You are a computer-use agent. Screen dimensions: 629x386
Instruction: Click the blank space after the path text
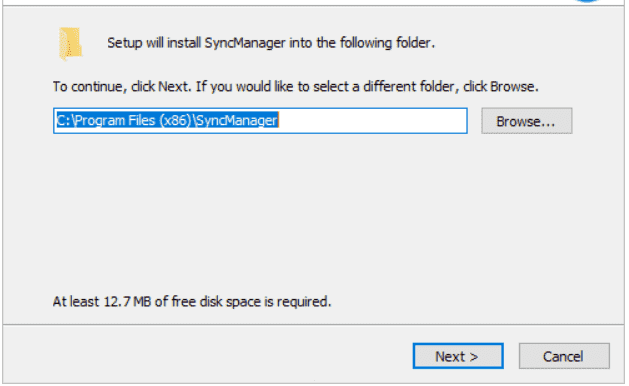pos(372,121)
